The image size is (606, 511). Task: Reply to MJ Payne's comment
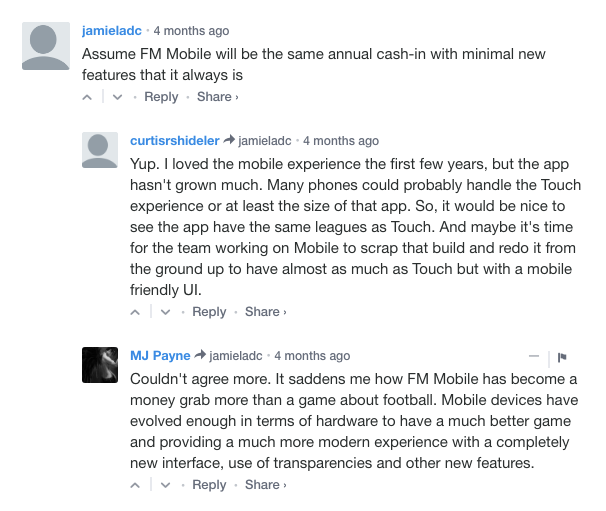[209, 485]
